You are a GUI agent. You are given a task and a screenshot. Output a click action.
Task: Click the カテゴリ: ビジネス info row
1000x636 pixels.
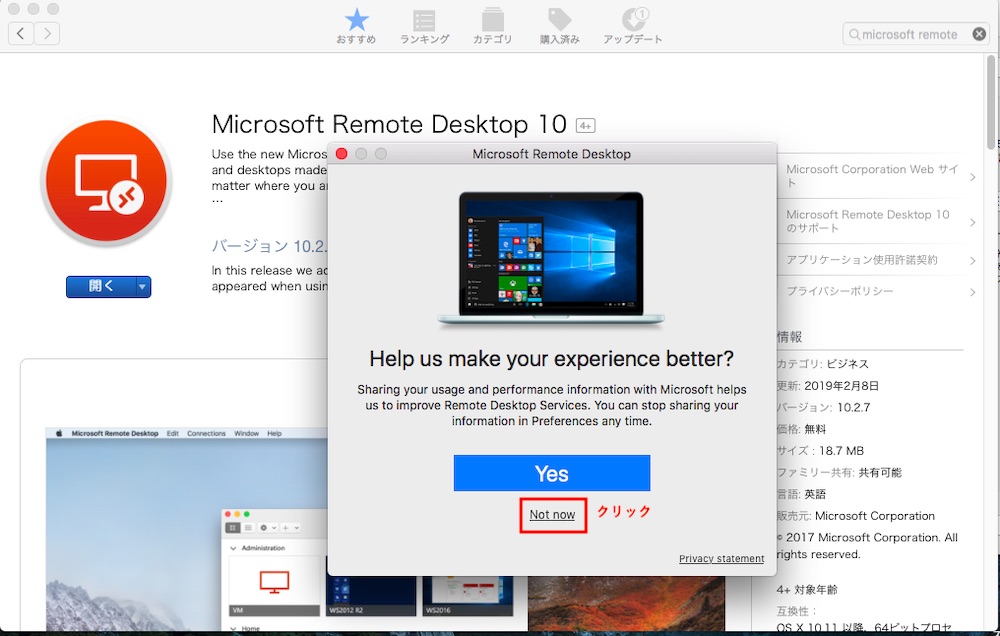(x=823, y=364)
